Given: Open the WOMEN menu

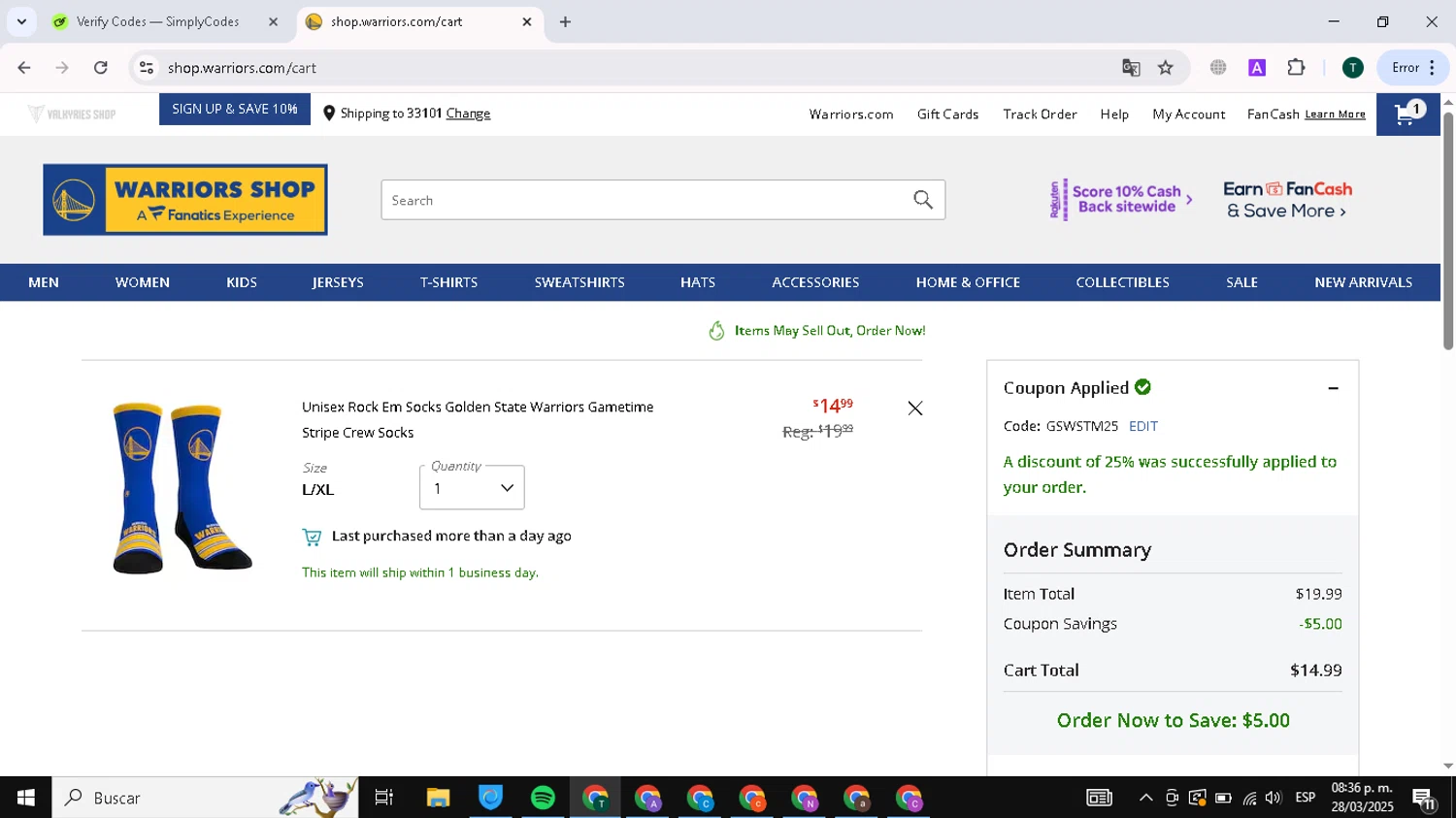Looking at the screenshot, I should point(142,282).
